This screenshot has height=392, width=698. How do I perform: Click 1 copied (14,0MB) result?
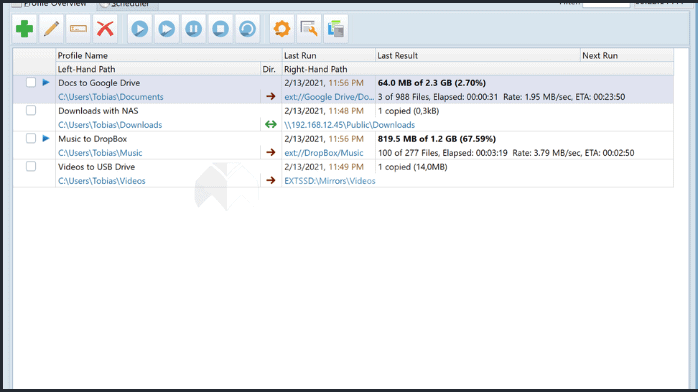(x=413, y=167)
